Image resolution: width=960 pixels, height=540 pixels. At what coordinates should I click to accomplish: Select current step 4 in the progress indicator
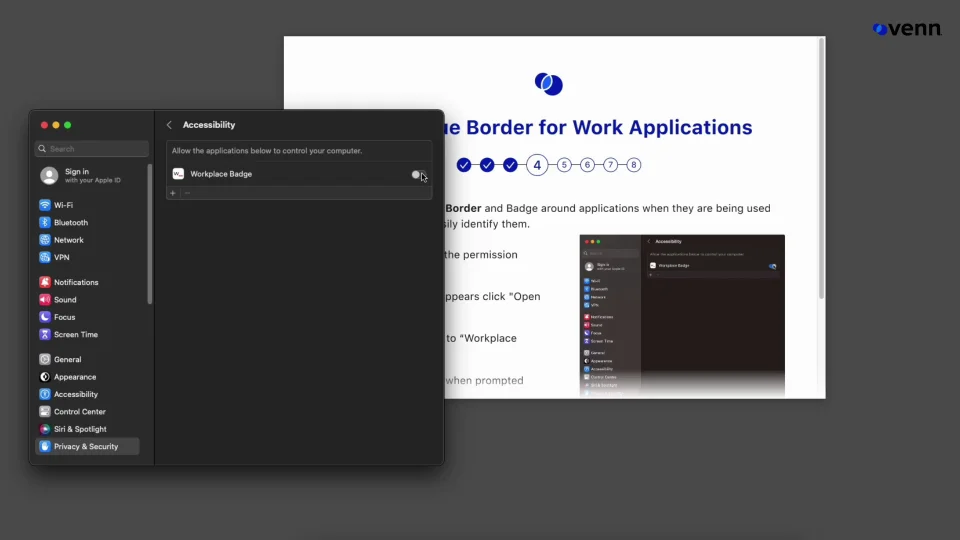pyautogui.click(x=537, y=165)
